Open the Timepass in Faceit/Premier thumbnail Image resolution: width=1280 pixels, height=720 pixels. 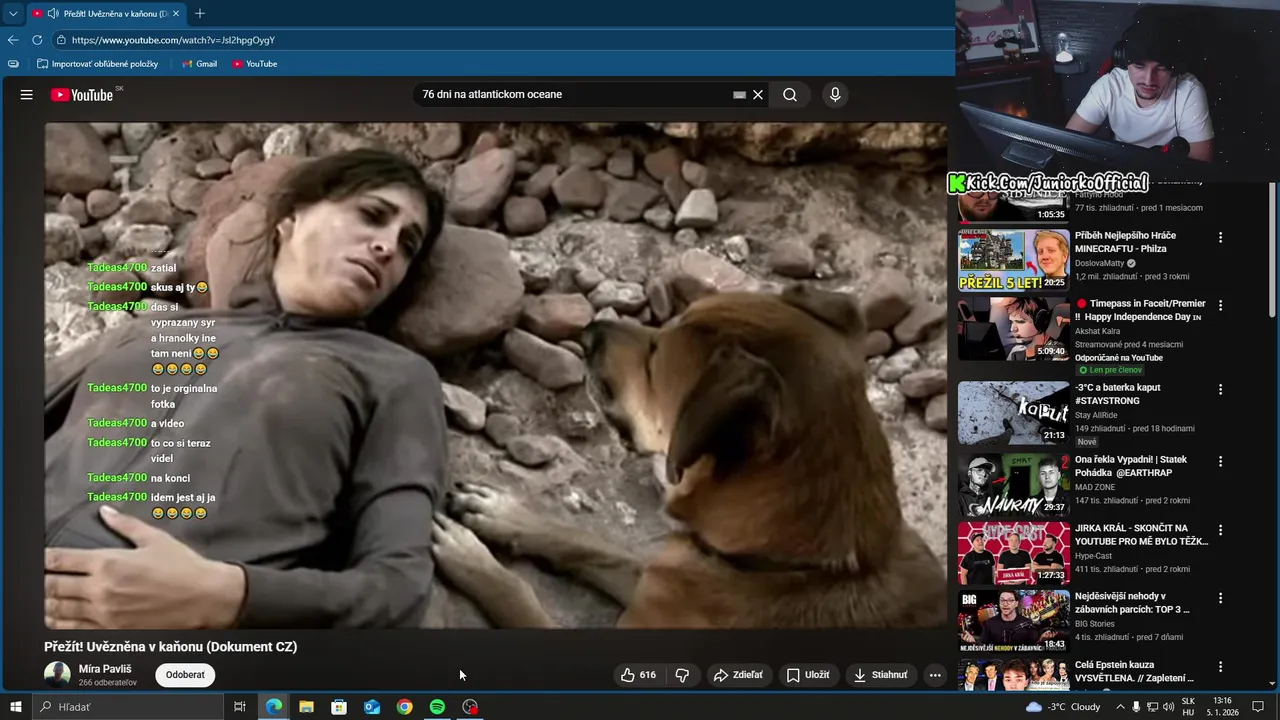coord(1013,328)
